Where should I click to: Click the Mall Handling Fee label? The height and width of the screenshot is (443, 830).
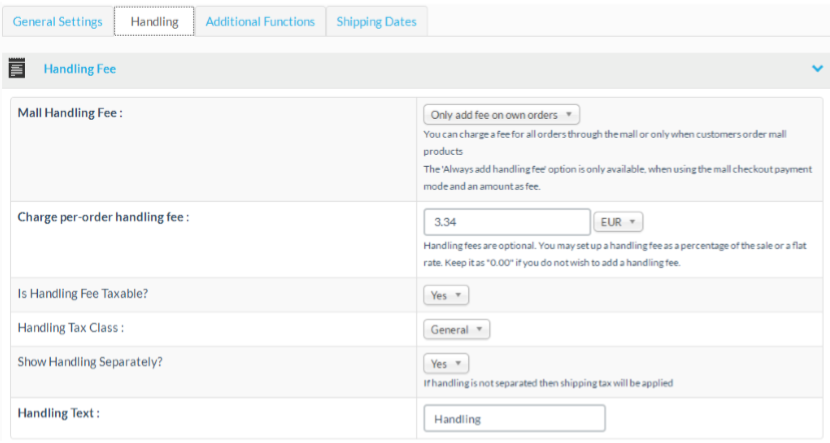pos(70,113)
